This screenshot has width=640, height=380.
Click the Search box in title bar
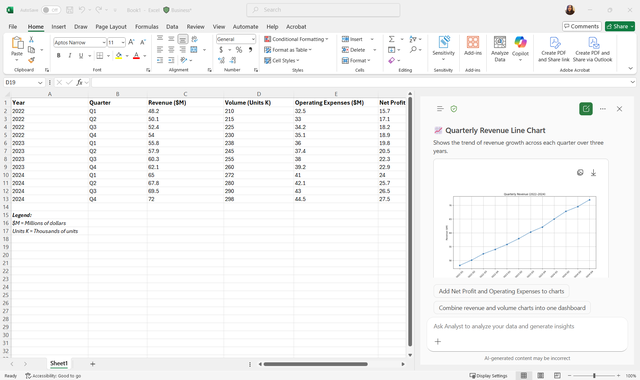coord(323,10)
